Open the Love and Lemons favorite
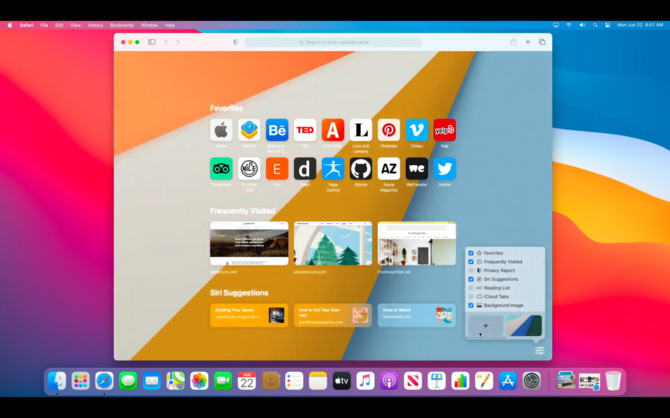This screenshot has width=670, height=418. click(361, 130)
